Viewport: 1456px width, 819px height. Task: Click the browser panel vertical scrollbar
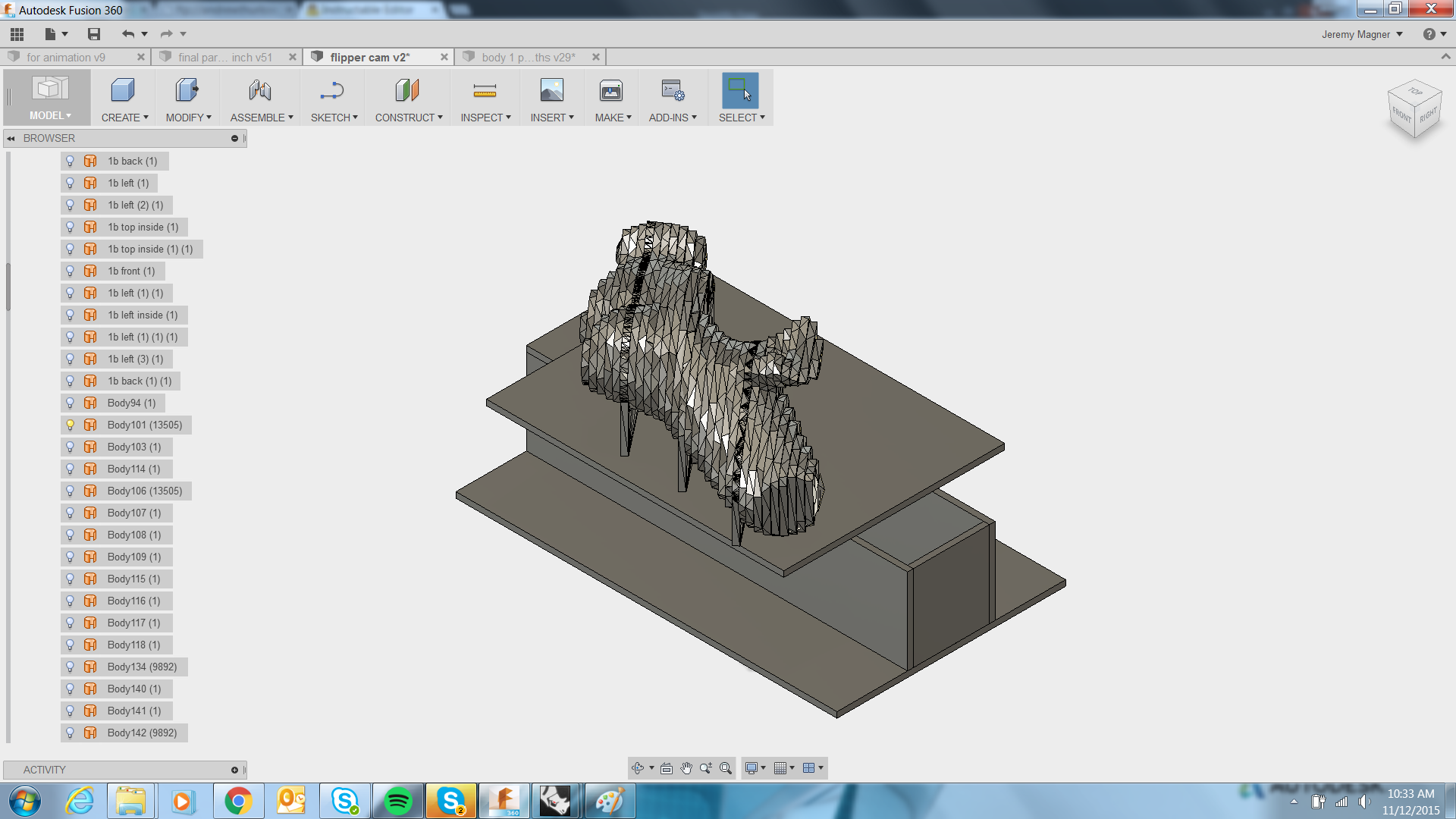click(x=8, y=287)
